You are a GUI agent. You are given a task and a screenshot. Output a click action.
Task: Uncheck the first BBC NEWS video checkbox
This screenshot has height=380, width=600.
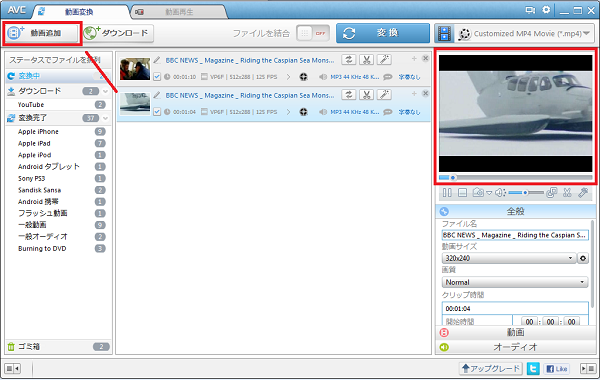tap(157, 77)
